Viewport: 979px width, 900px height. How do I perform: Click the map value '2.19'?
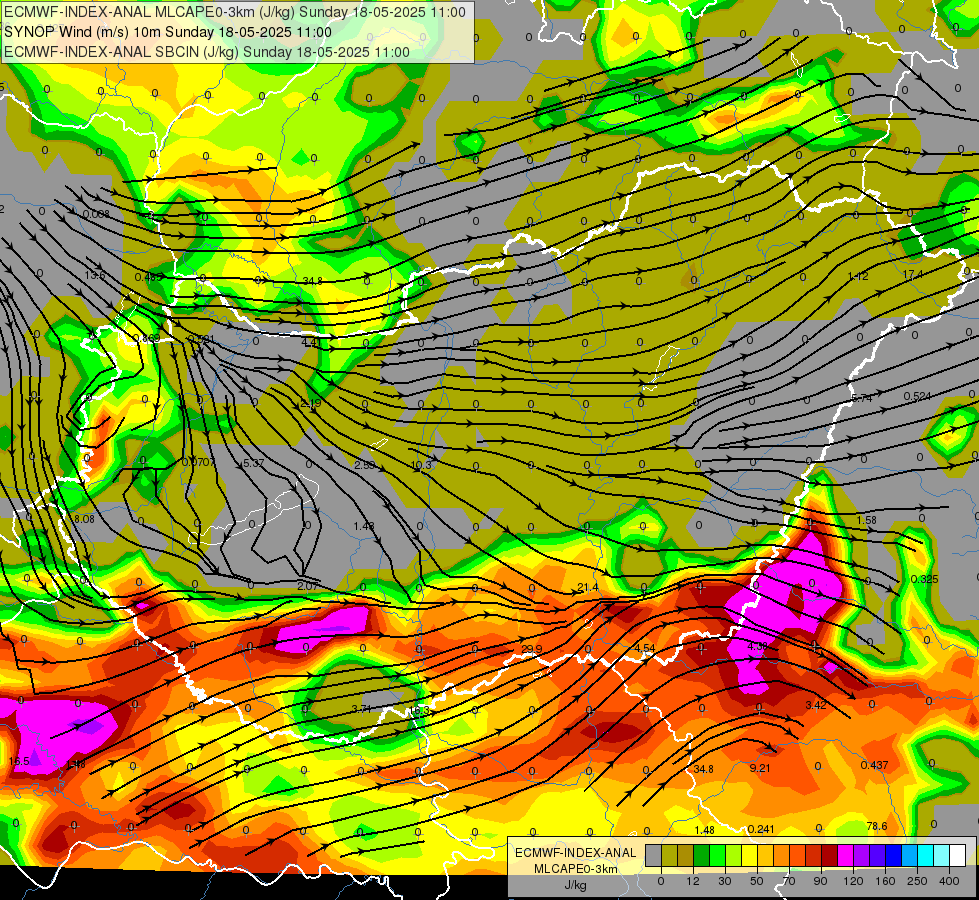pyautogui.click(x=310, y=403)
